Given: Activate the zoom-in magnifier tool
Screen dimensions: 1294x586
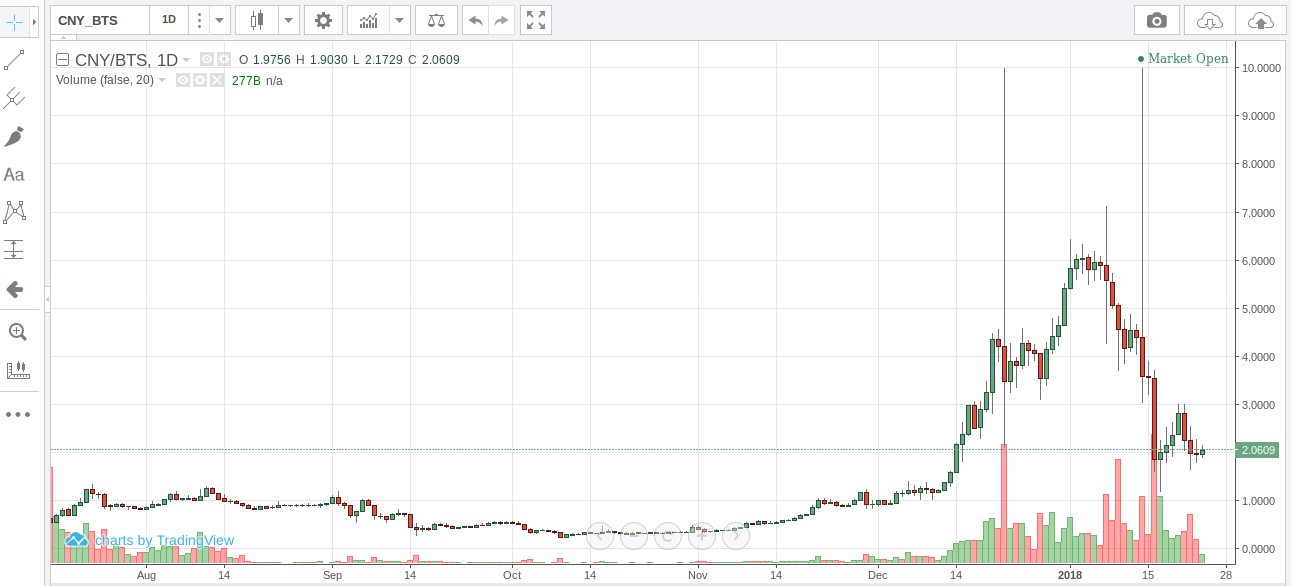Looking at the screenshot, I should coord(17,332).
